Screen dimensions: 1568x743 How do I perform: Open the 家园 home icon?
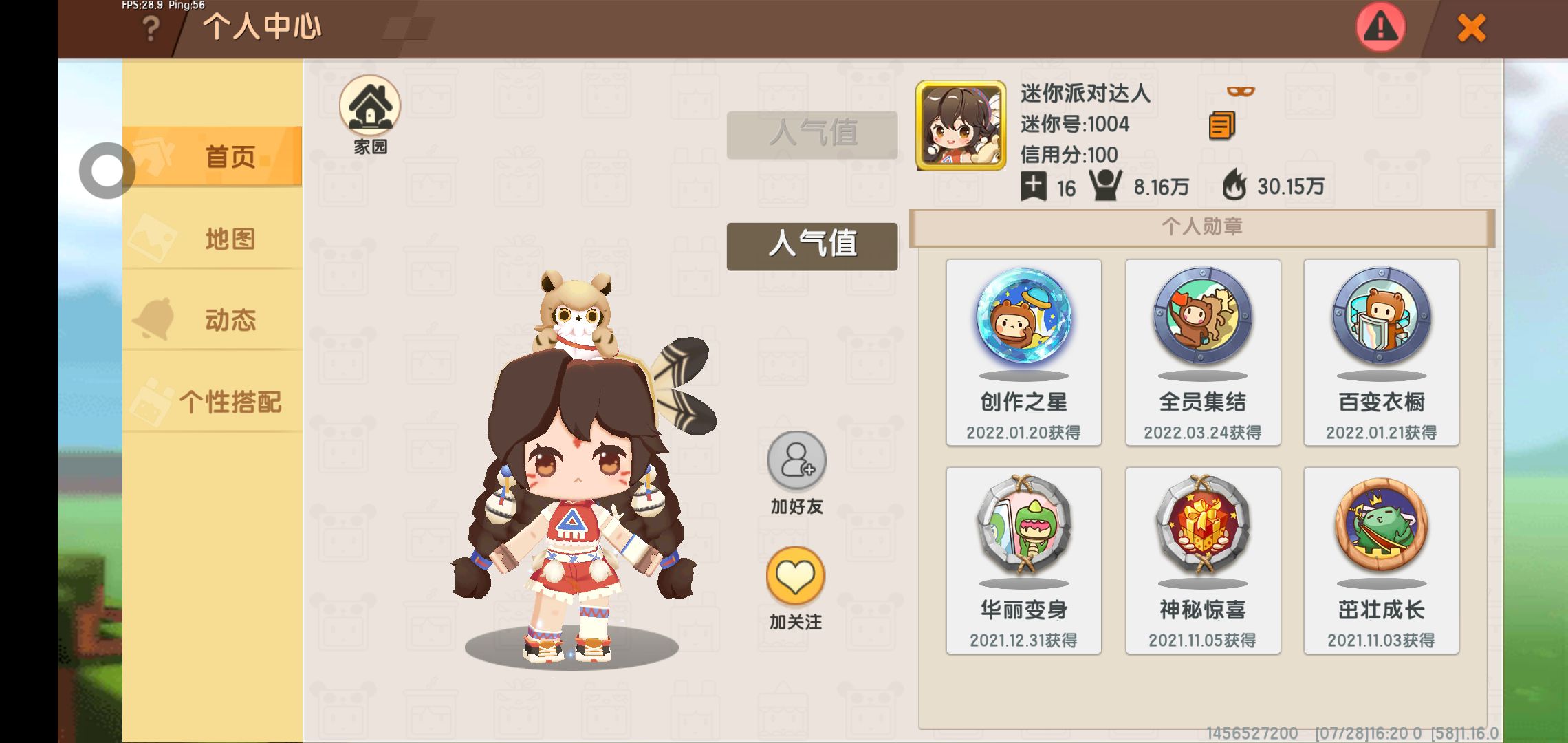(x=370, y=105)
